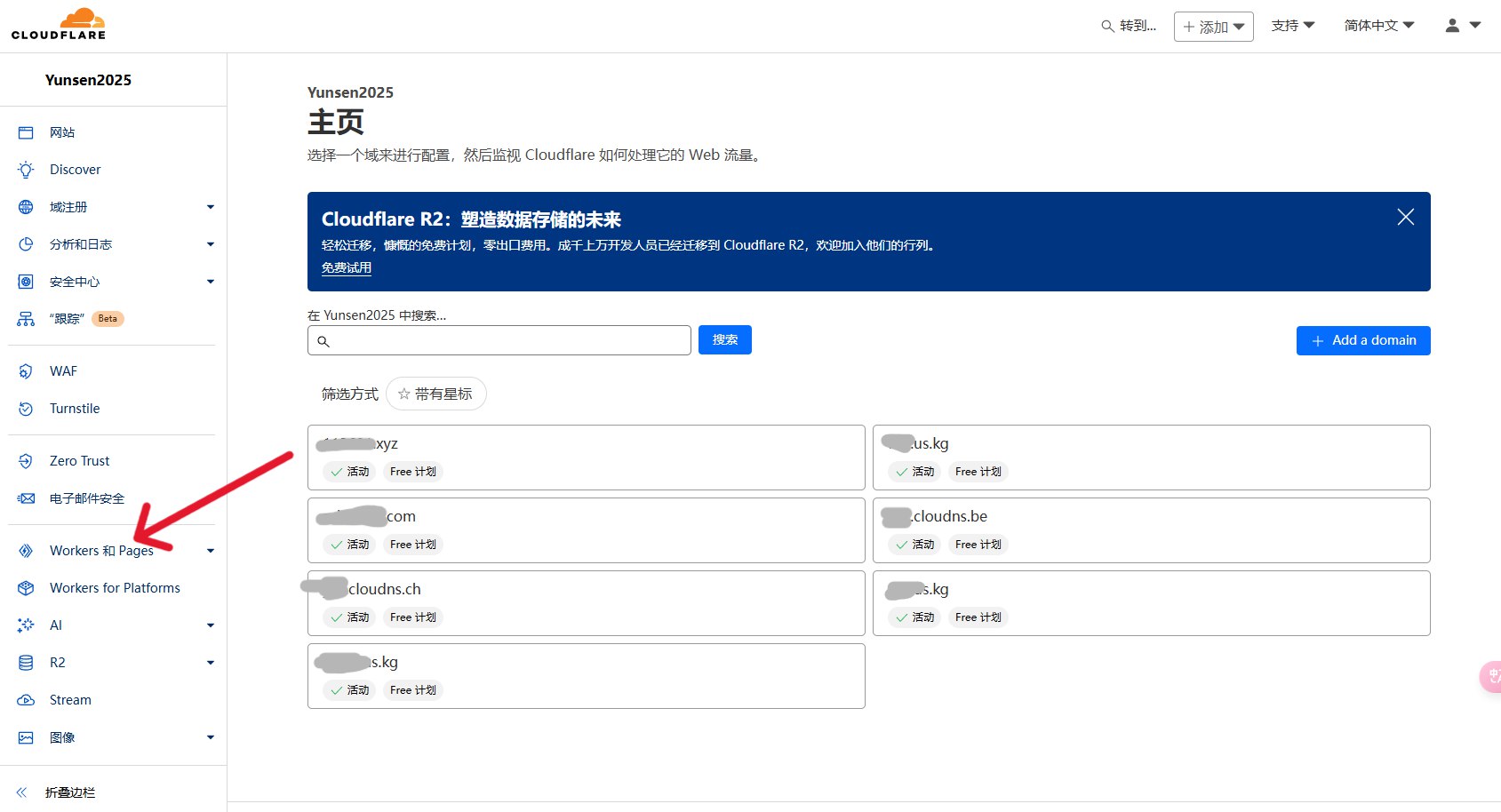The width and height of the screenshot is (1501, 812).
Task: Click the Turnstile icon in sidebar
Action: pyautogui.click(x=26, y=409)
